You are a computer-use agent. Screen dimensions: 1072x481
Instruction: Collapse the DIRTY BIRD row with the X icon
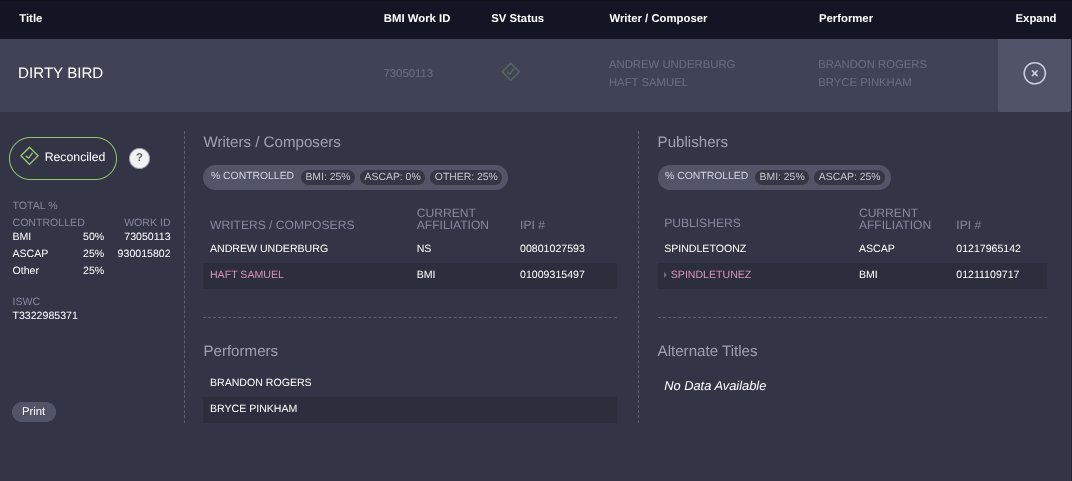coord(1034,73)
